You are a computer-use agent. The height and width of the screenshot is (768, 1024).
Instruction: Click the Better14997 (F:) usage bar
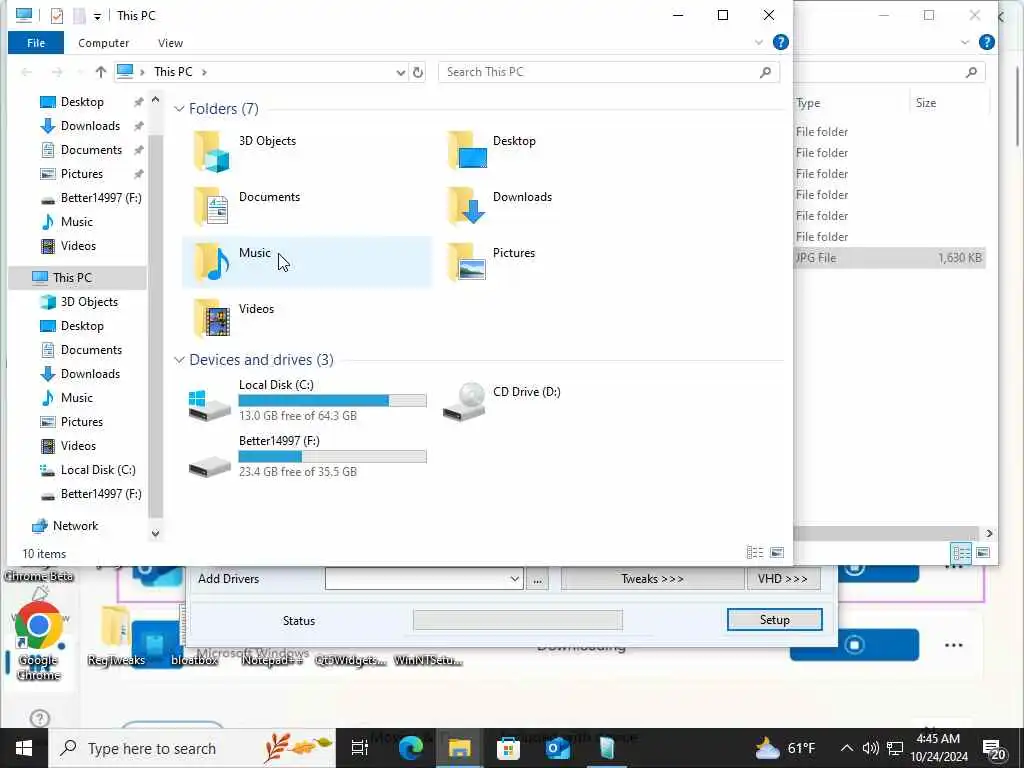point(332,456)
